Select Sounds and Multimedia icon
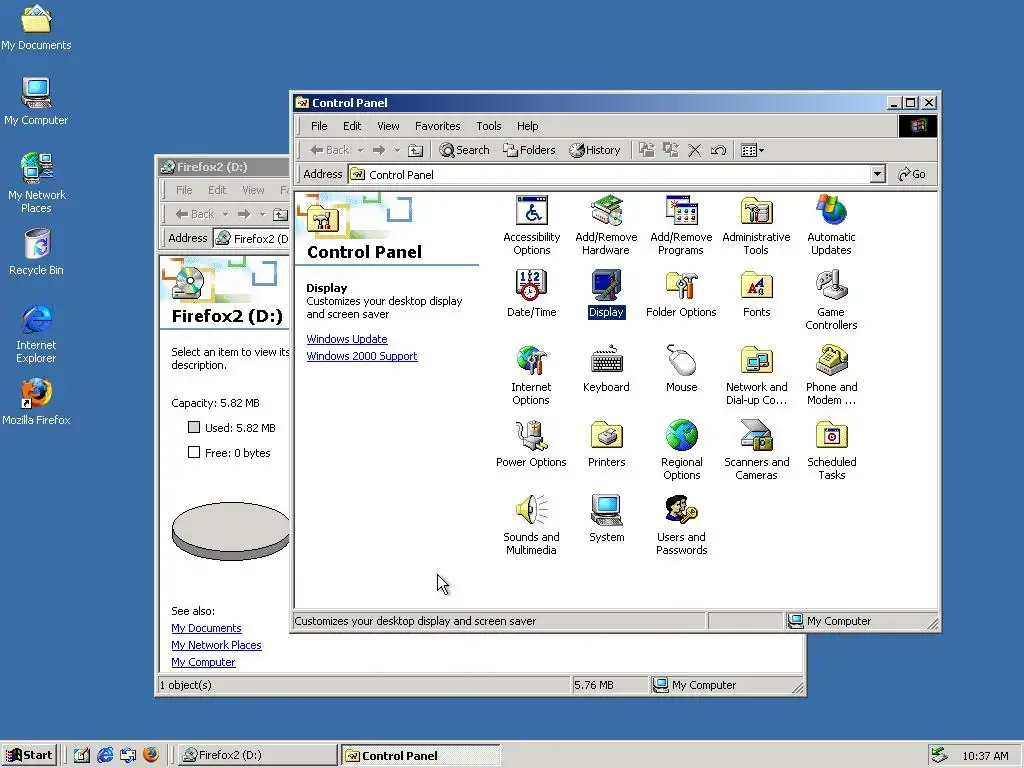Viewport: 1024px width, 768px height. coord(531,526)
